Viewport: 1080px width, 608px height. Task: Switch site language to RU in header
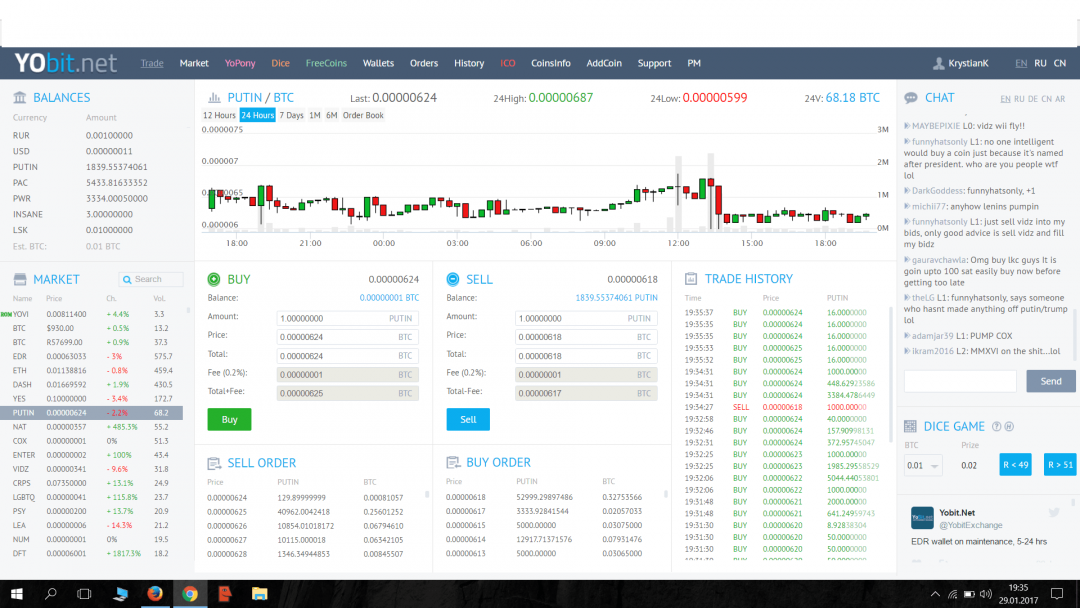coord(1040,63)
